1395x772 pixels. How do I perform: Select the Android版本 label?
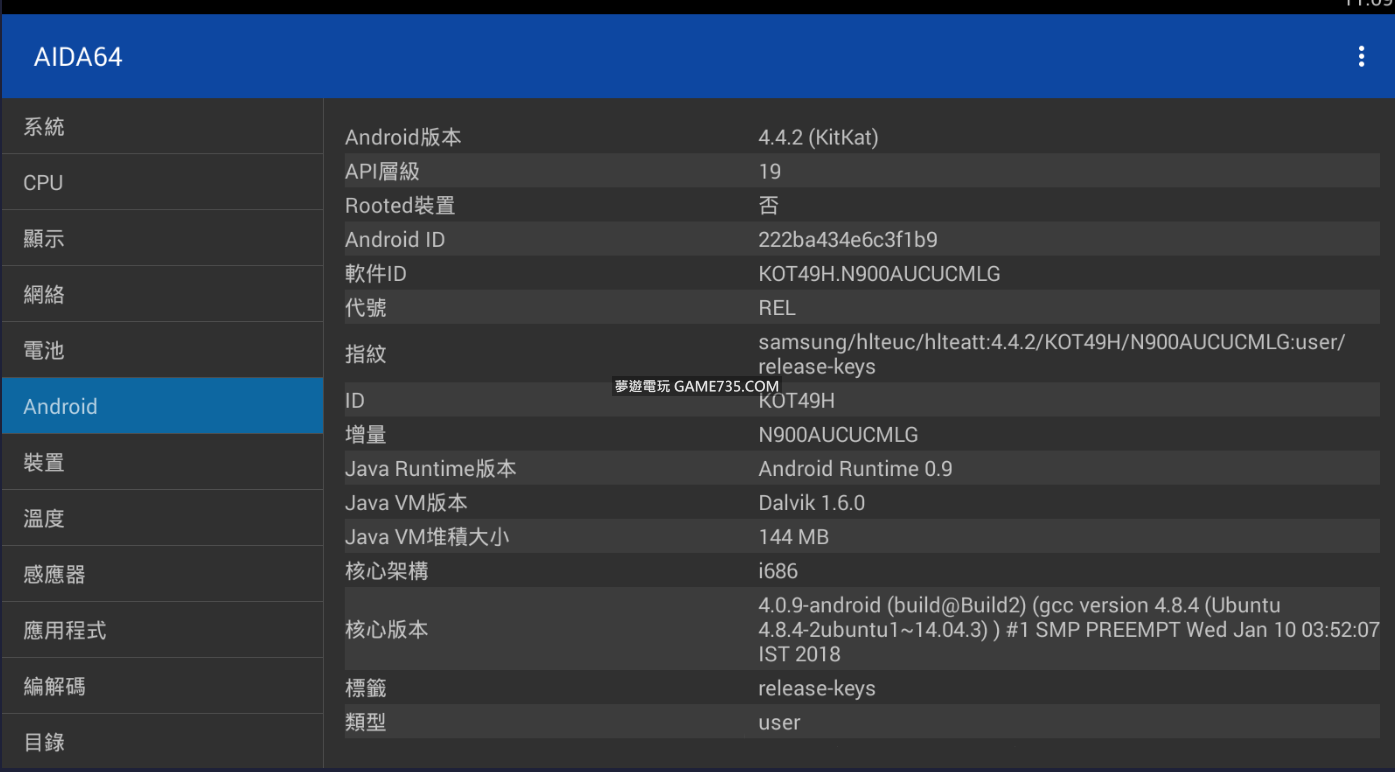[403, 137]
